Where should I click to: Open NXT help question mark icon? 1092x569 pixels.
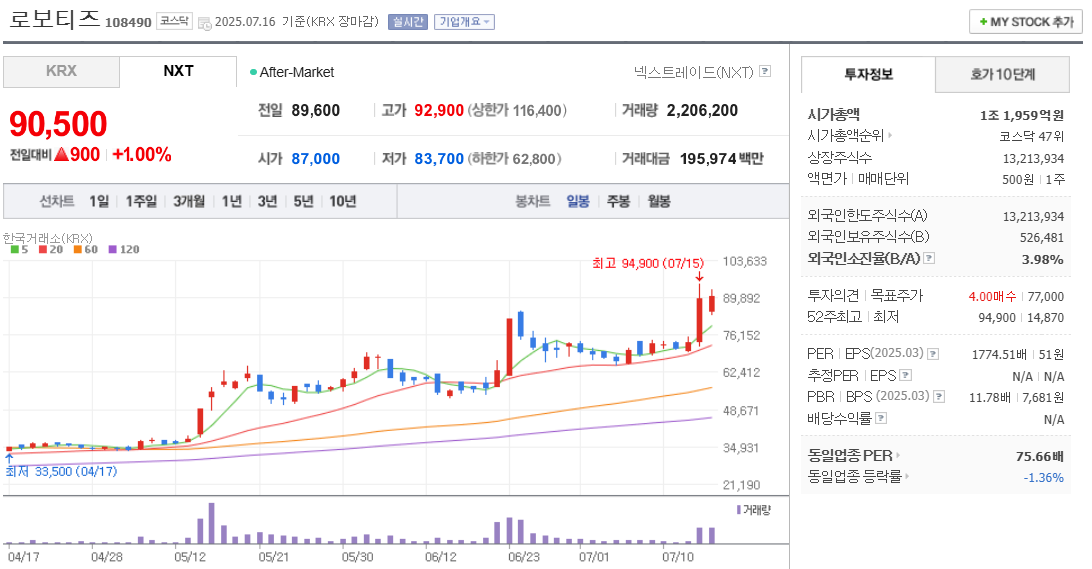[765, 71]
